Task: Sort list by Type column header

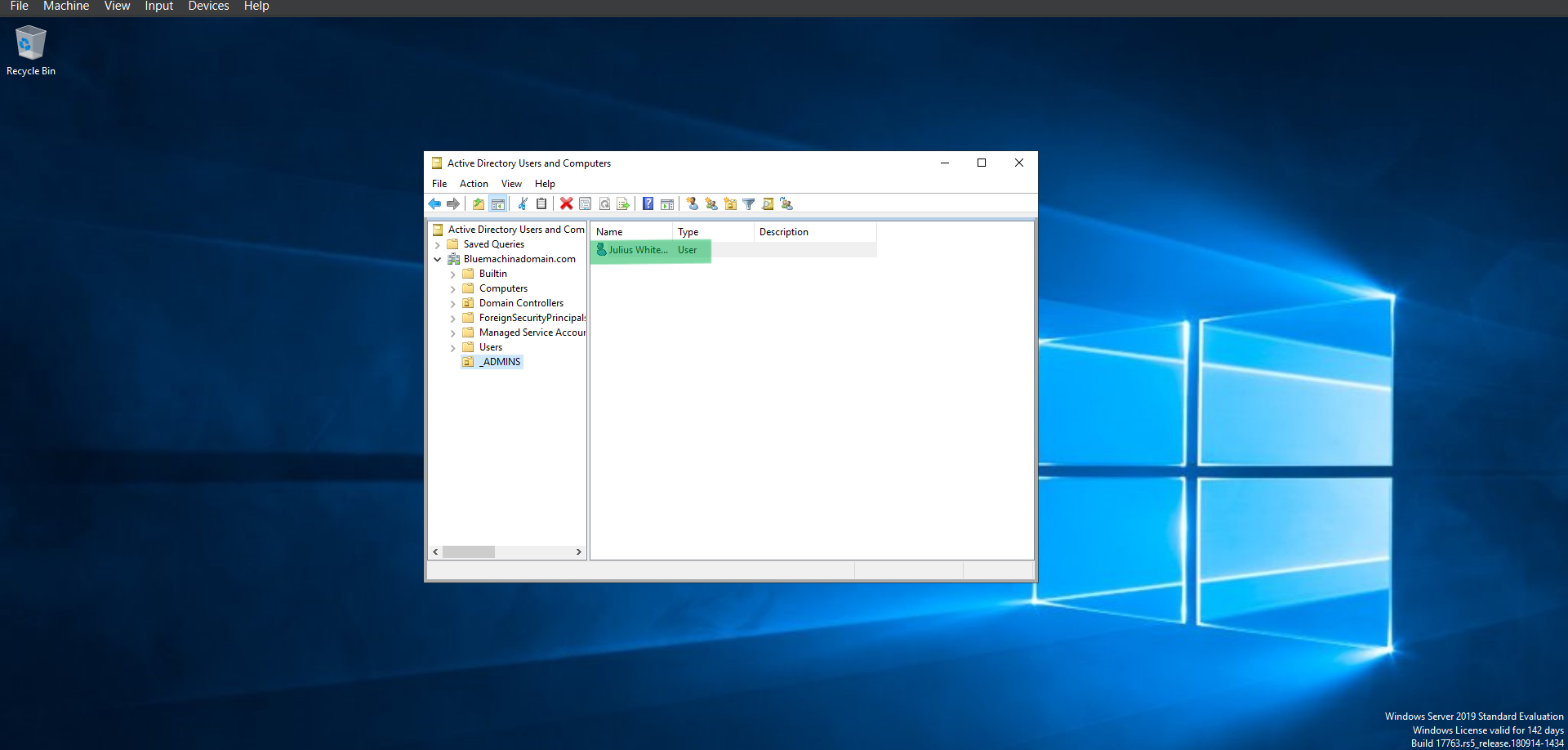Action: click(x=713, y=232)
